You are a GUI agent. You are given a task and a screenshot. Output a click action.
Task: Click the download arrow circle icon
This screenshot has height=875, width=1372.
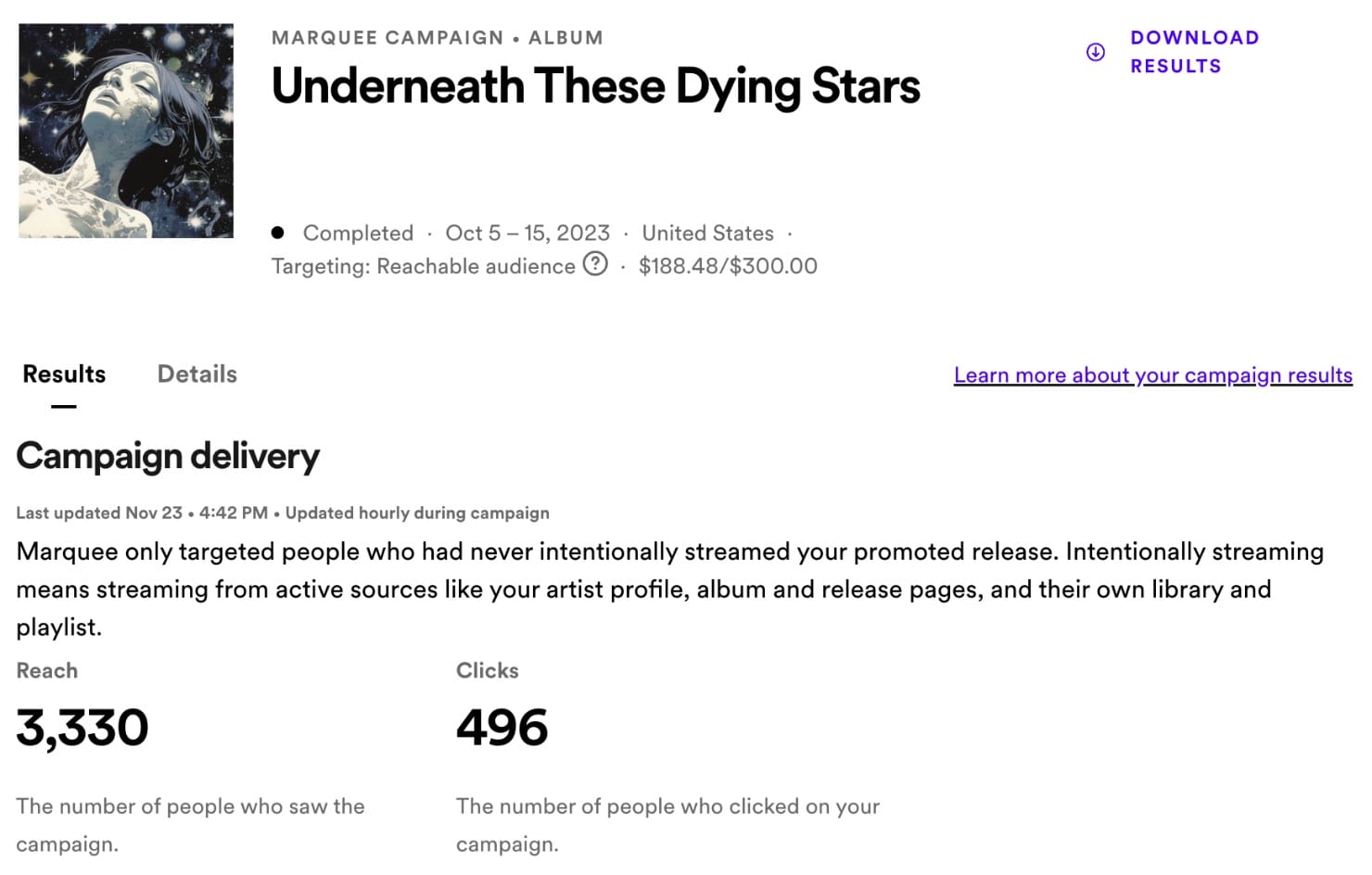pos(1095,52)
